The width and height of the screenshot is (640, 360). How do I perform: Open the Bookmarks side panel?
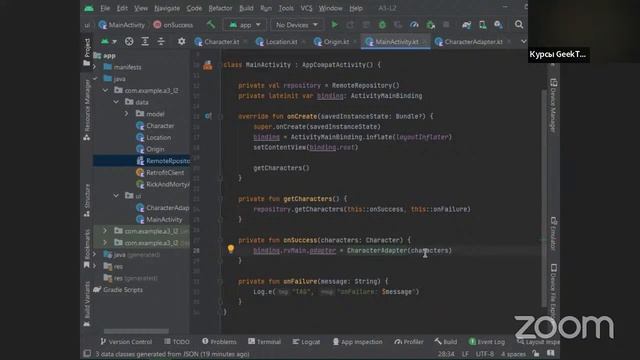click(87, 249)
